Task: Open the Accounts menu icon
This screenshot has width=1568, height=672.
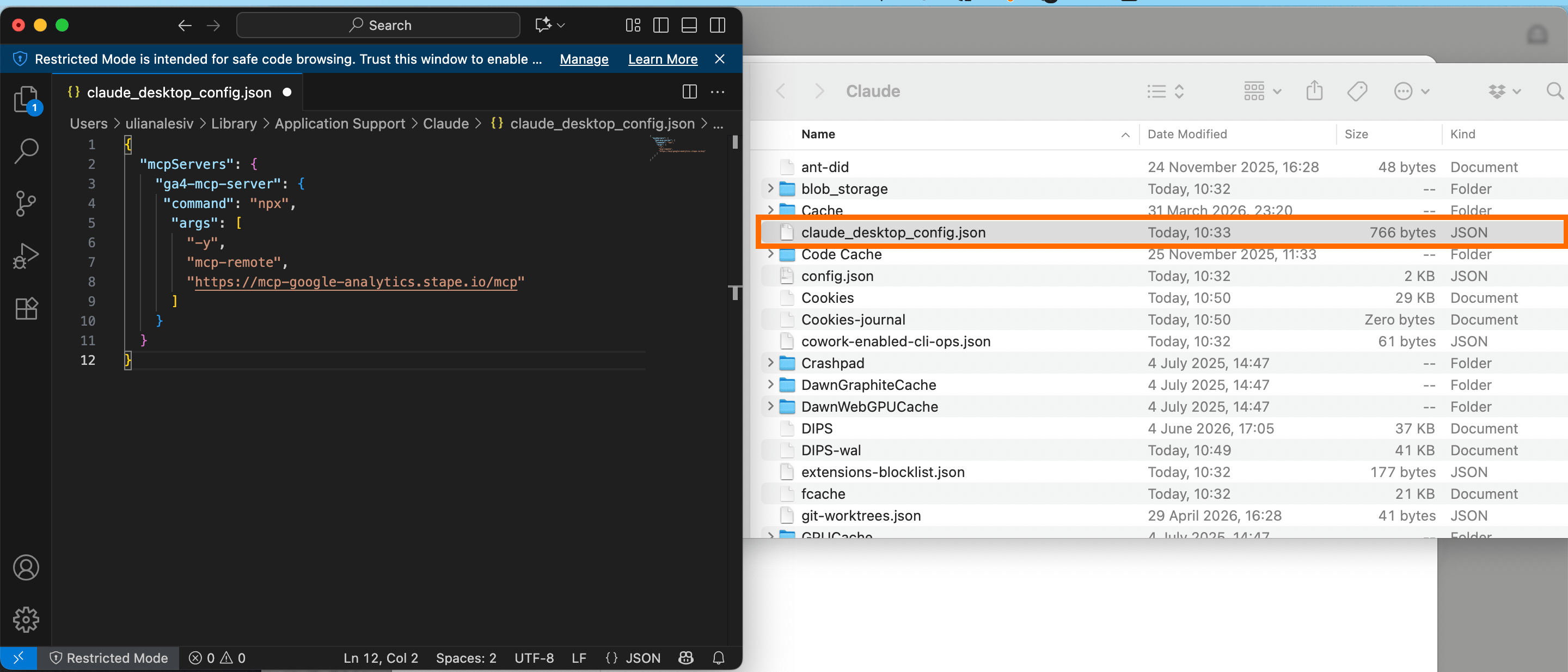Action: click(x=26, y=567)
